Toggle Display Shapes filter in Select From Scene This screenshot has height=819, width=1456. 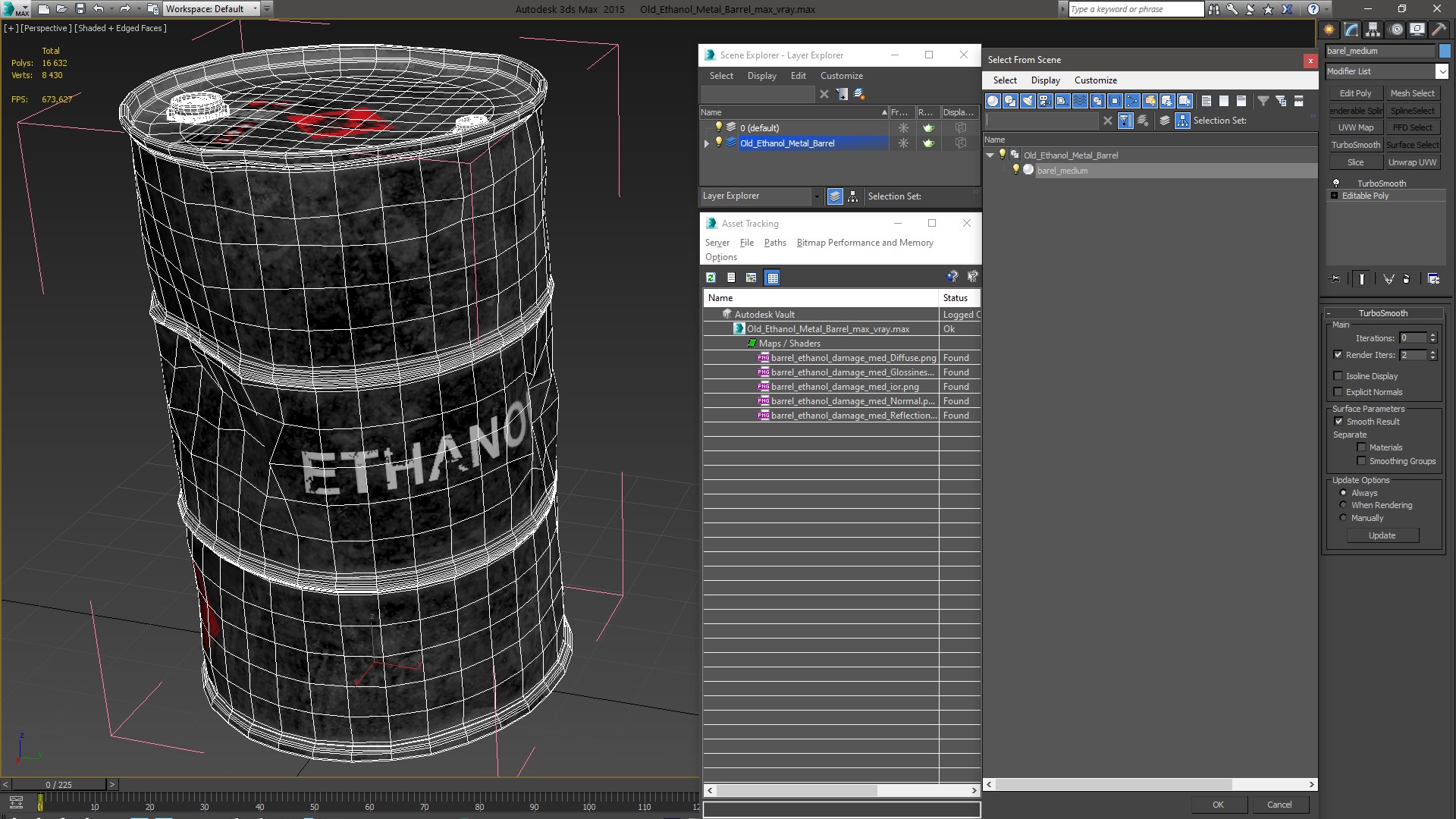[x=1010, y=101]
